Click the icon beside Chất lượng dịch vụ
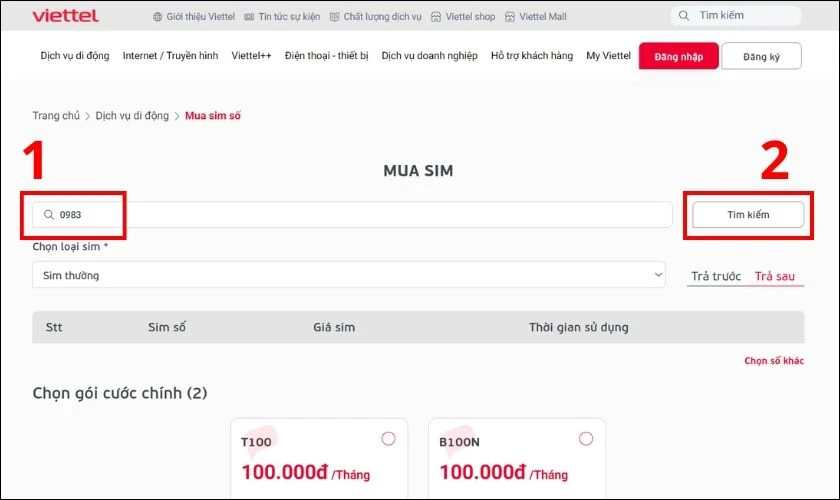The width and height of the screenshot is (840, 500). pyautogui.click(x=334, y=17)
